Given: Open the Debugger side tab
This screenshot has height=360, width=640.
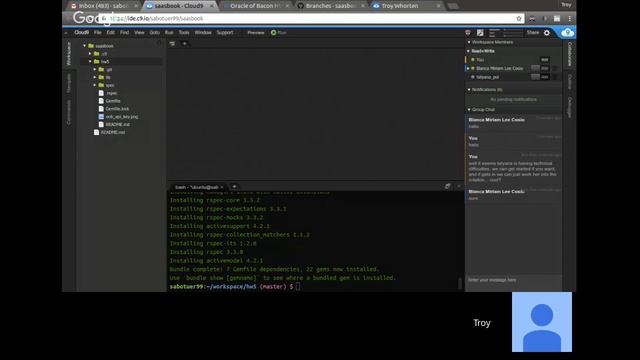Looking at the screenshot, I should (x=570, y=107).
